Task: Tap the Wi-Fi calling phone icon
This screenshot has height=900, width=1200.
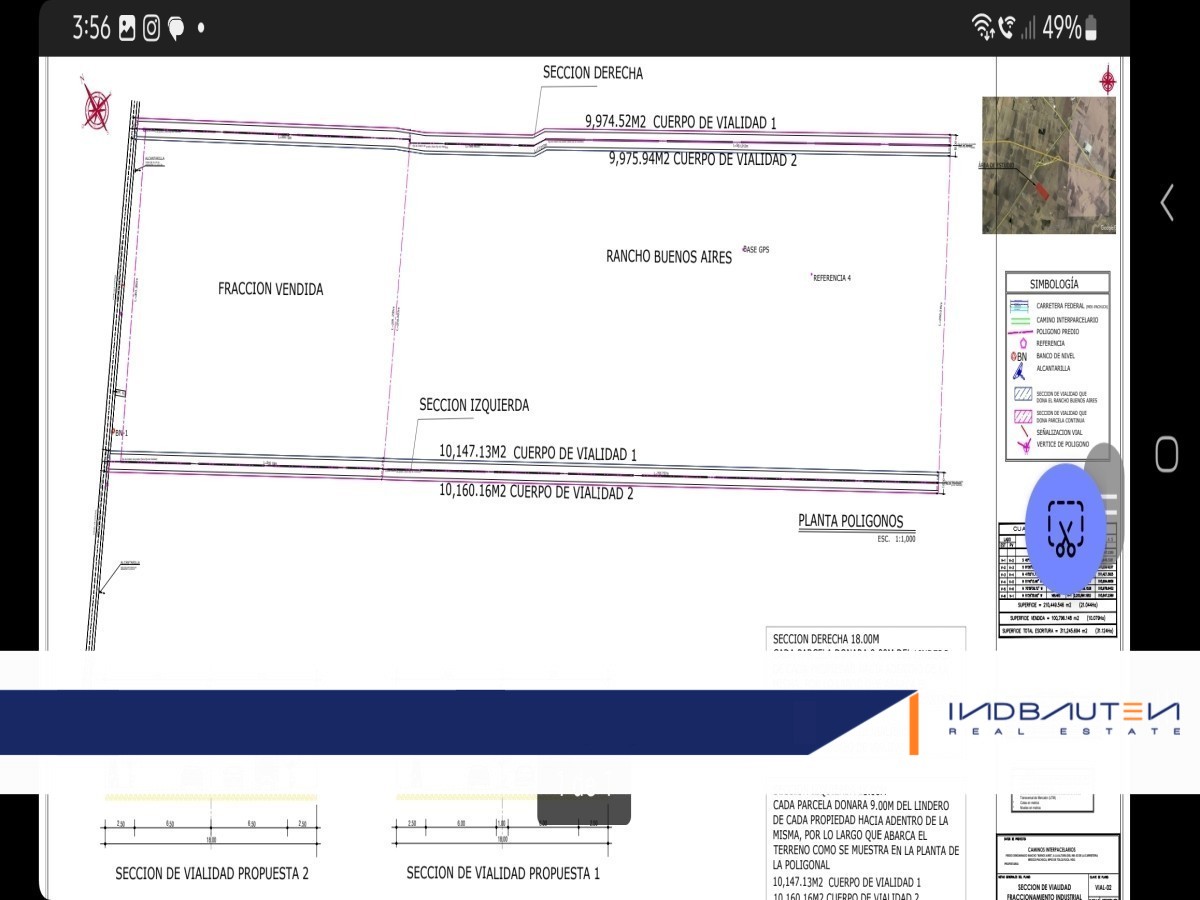Action: 1006,28
